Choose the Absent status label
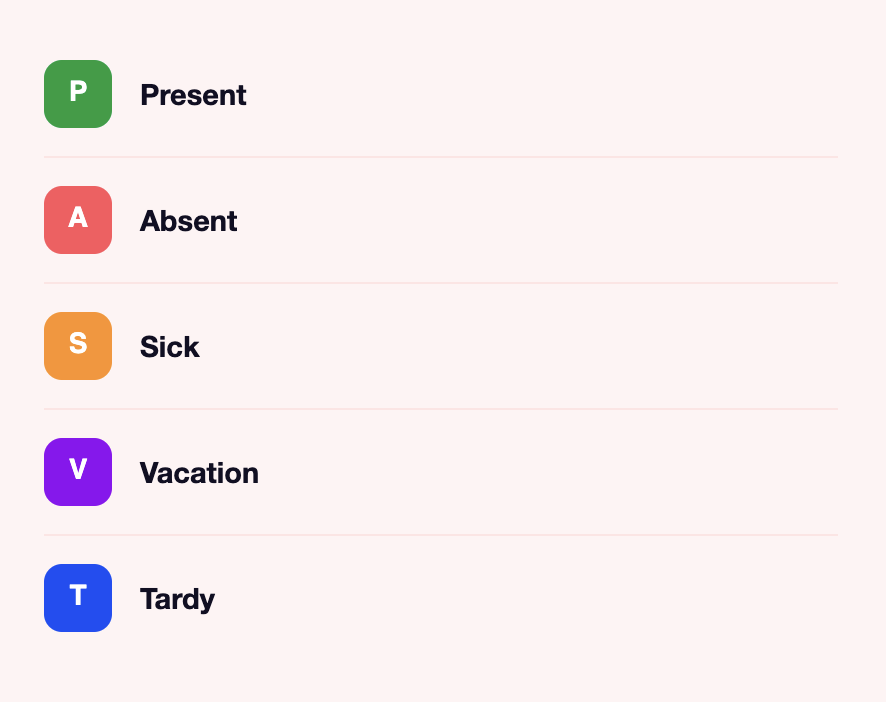886x702 pixels. point(189,221)
